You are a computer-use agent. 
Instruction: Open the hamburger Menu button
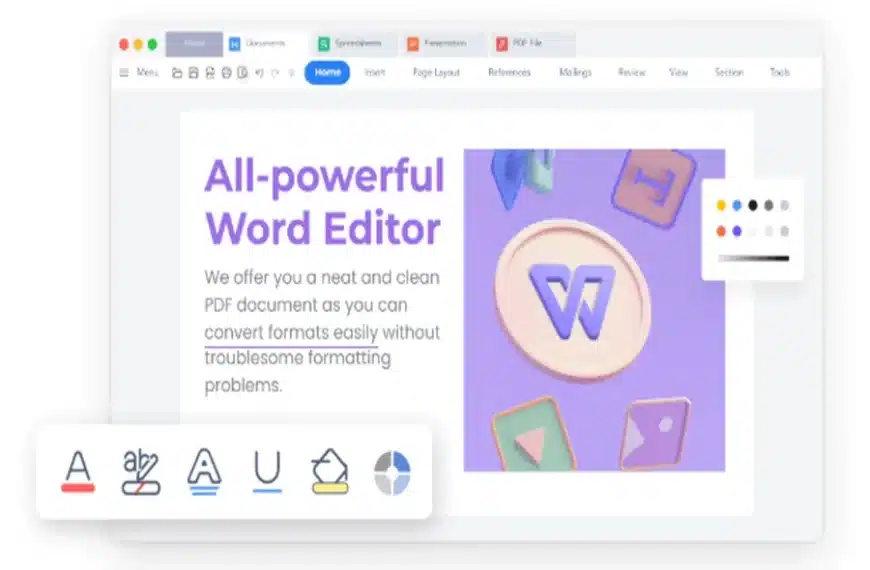click(x=139, y=73)
